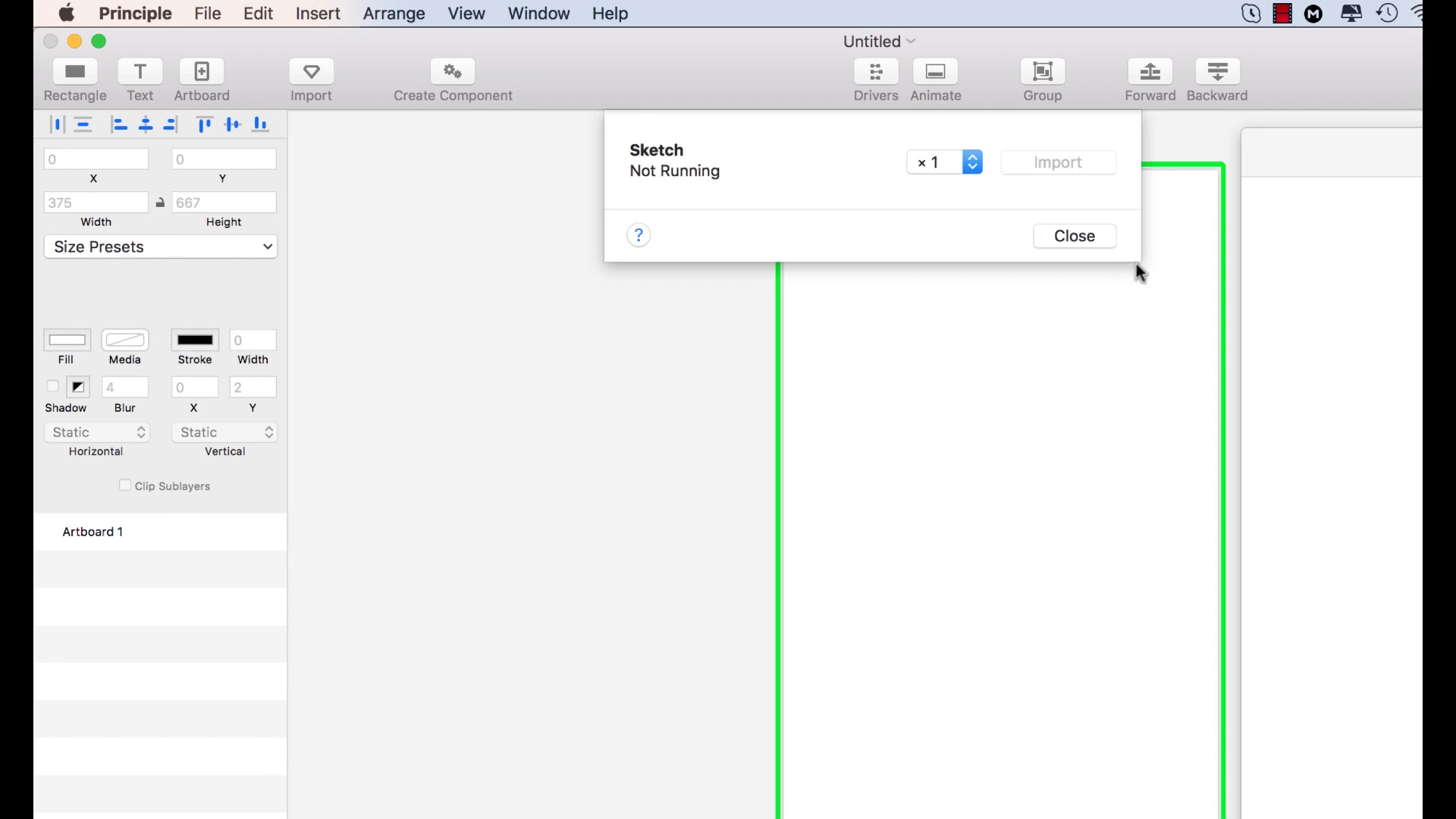Viewport: 1456px width, 819px height.
Task: Enable Clip Sublayers checkbox
Action: [125, 485]
